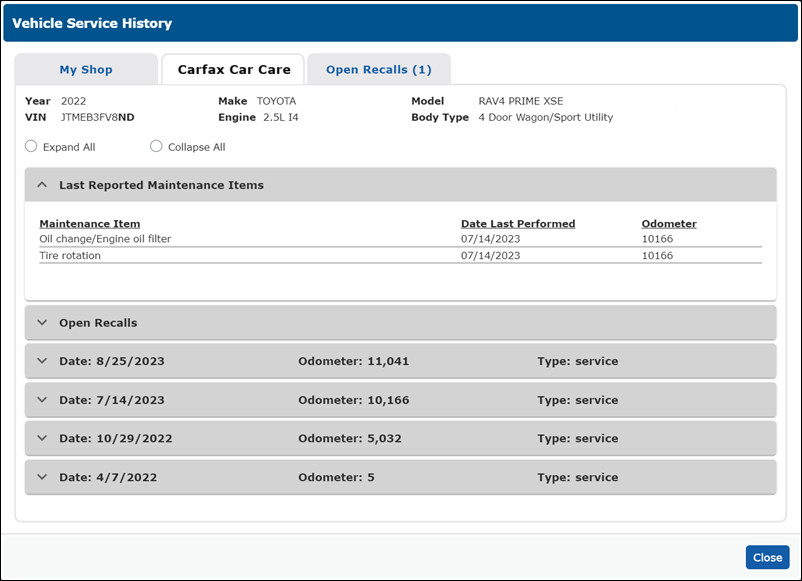
Task: Click the body type 4 Door Wagon/Sport Utility
Action: click(x=546, y=117)
